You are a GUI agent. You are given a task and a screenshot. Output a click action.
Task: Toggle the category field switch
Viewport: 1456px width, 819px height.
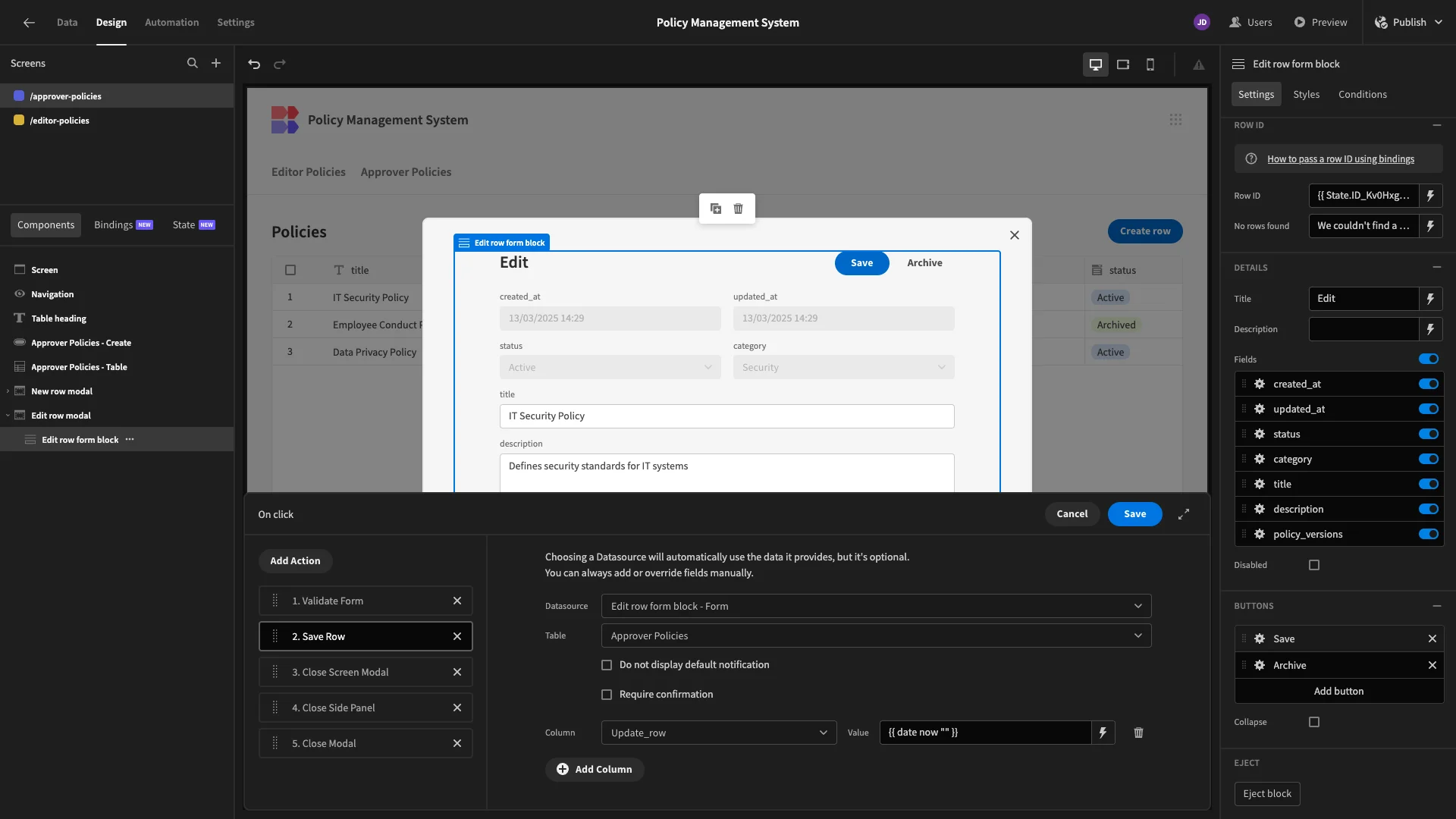(x=1429, y=459)
